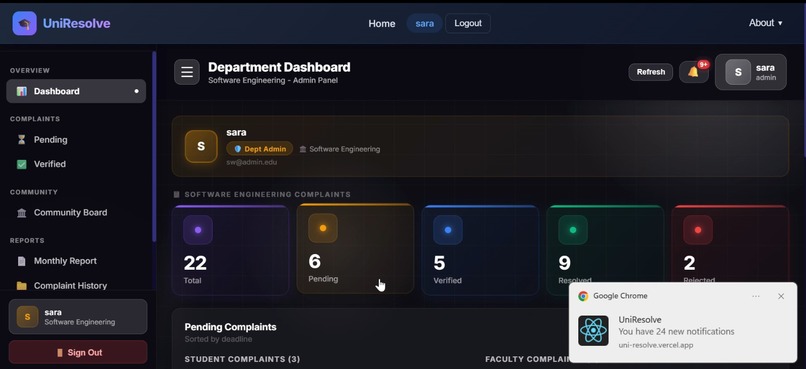Screen dimensions: 806x369
Task: Click the Software Engineering department label on profile
Action: pyautogui.click(x=340, y=149)
